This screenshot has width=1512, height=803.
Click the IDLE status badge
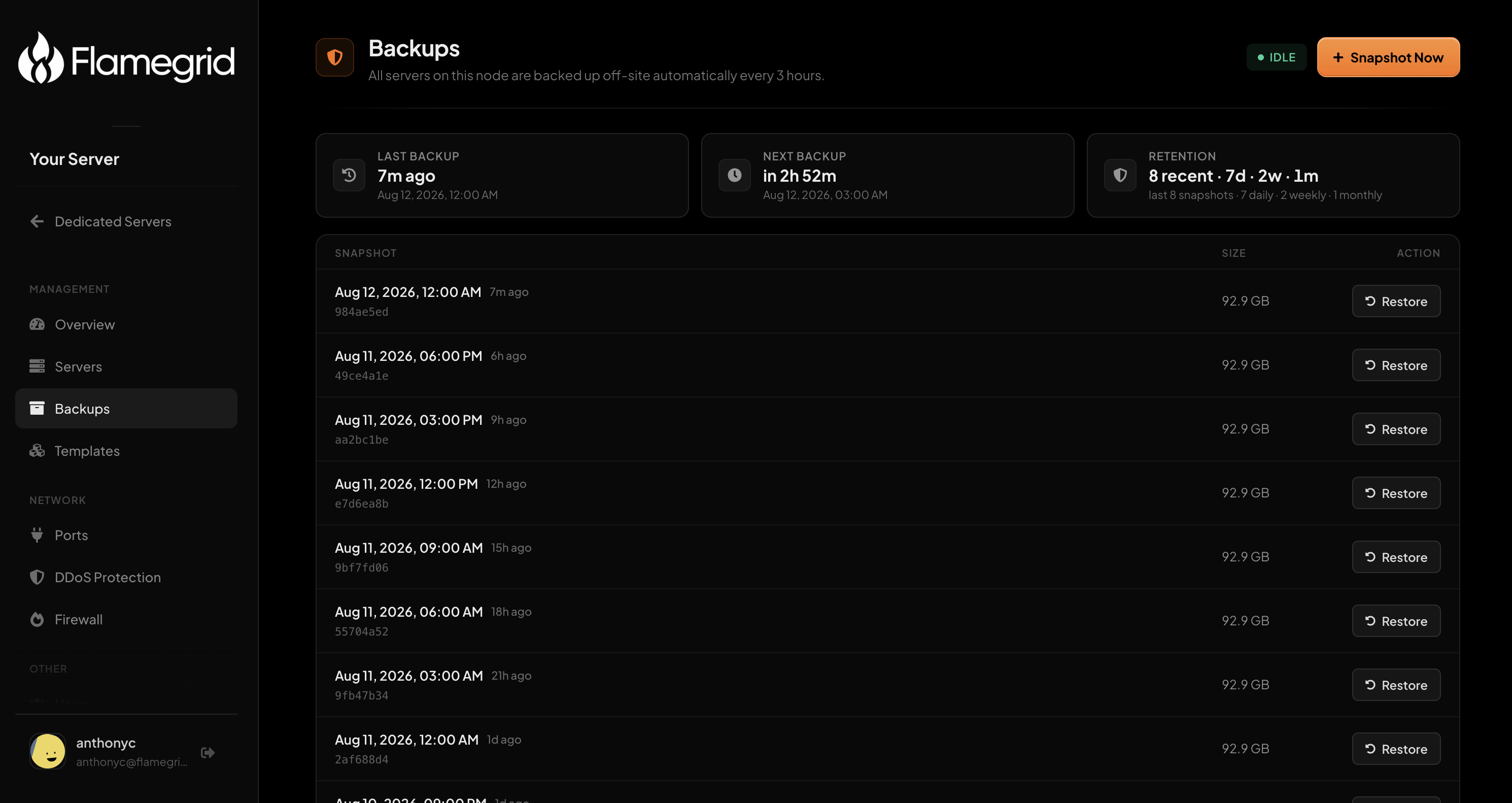pos(1276,57)
